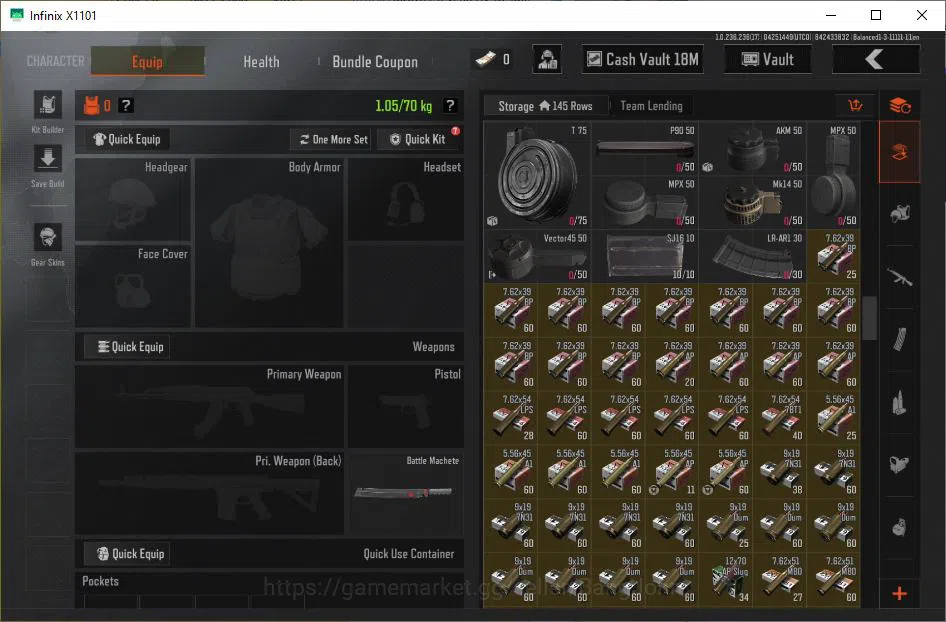The width and height of the screenshot is (946, 622).
Task: Click the storage scrollbar thumb
Action: coord(869,319)
